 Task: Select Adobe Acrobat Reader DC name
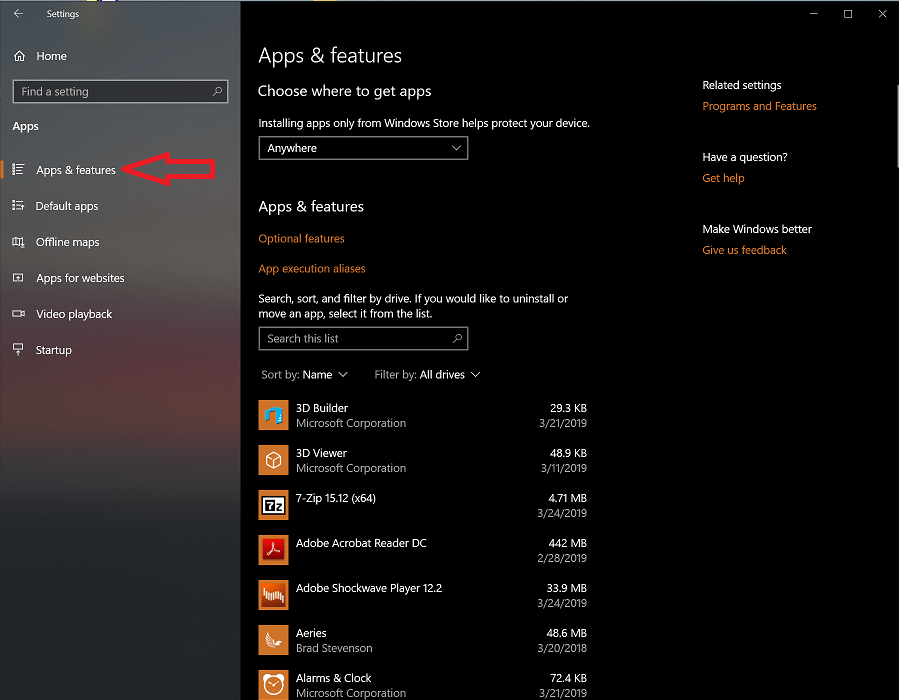pos(361,543)
